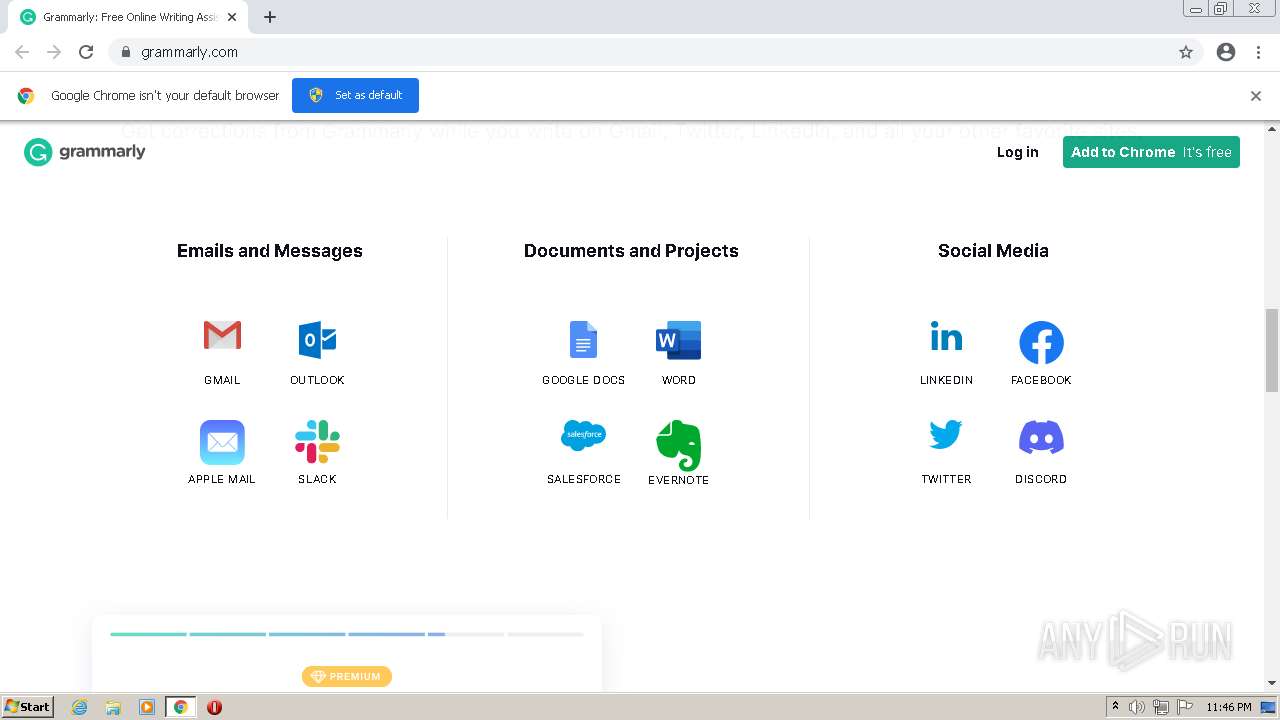Image resolution: width=1280 pixels, height=720 pixels.
Task: Click the action center flag icon
Action: (x=1185, y=707)
